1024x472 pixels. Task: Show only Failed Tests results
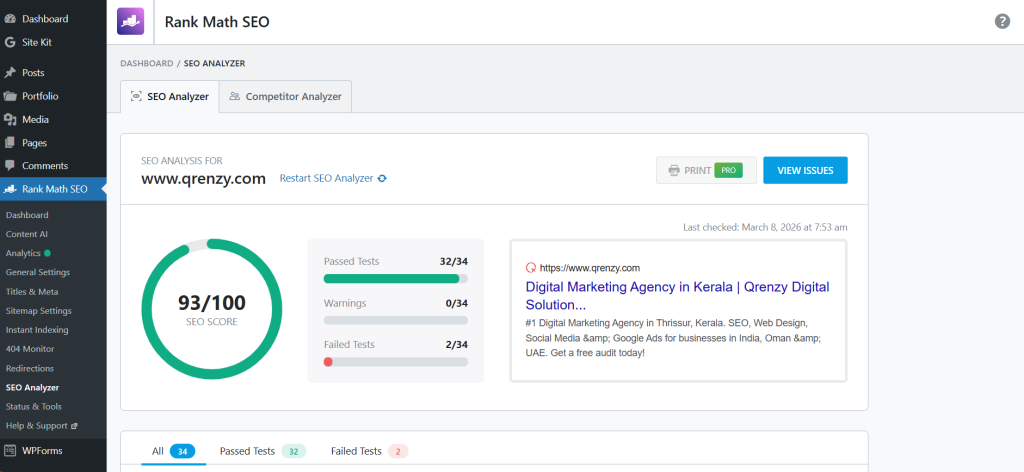[x=369, y=451]
